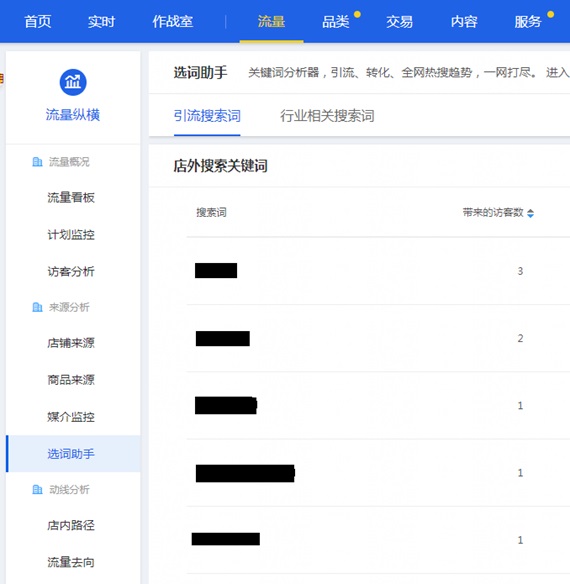
Task: Open 流量去向 in the sidebar
Action: click(71, 562)
